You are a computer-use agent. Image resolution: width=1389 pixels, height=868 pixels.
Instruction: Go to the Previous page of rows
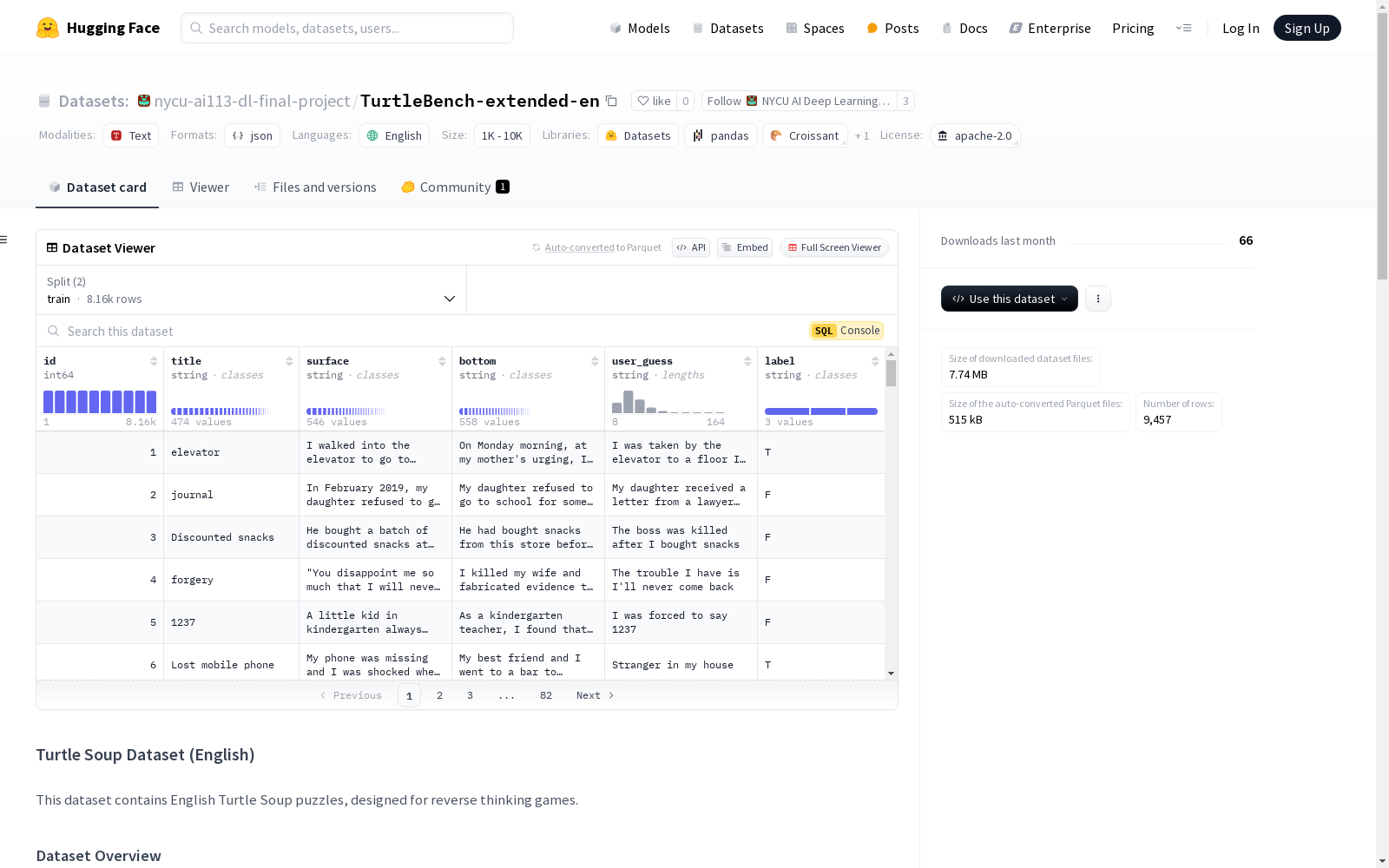[x=351, y=695]
